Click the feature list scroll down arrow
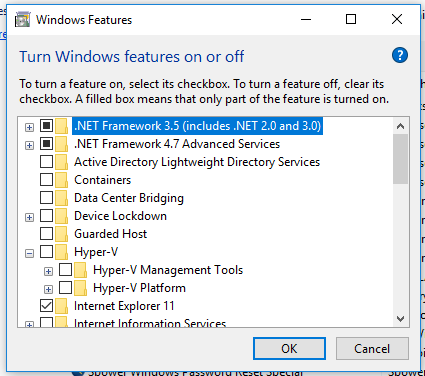The image size is (425, 376). click(x=400, y=319)
